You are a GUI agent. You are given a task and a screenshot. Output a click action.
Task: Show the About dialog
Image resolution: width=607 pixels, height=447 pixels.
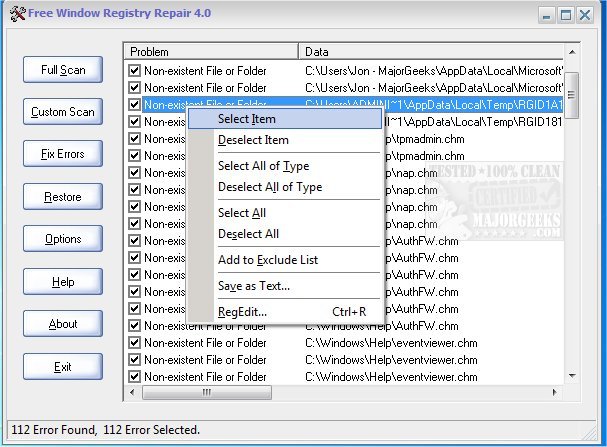tap(63, 324)
